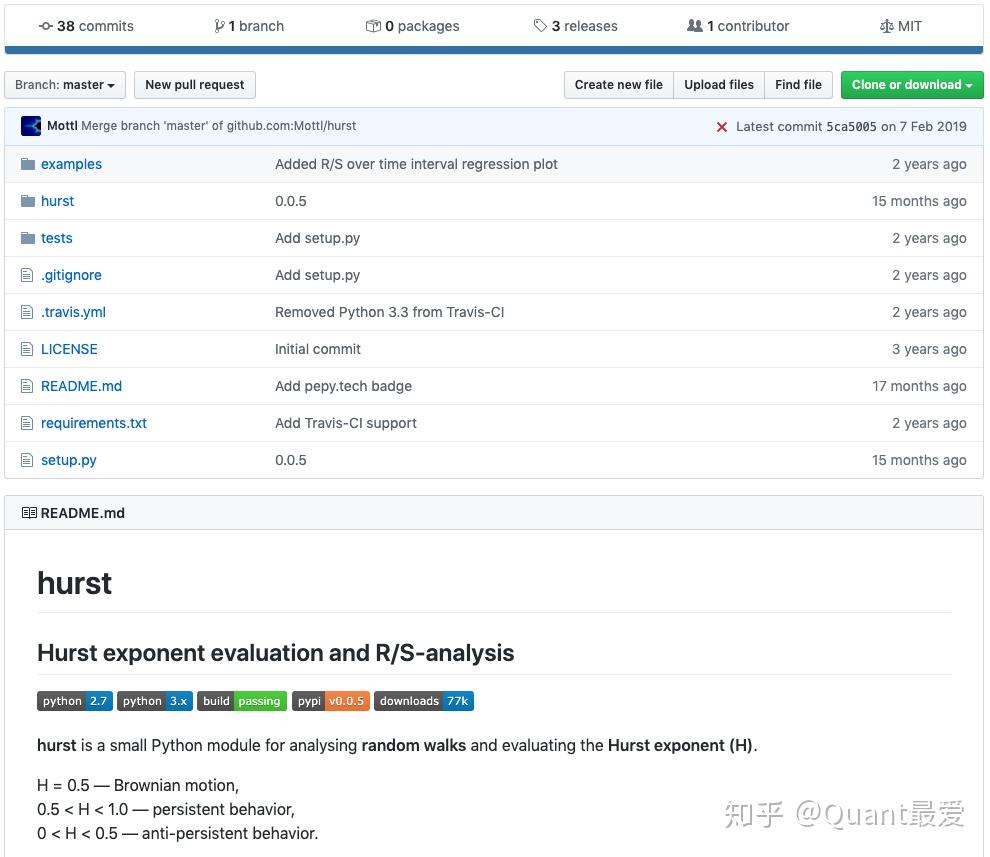This screenshot has height=857, width=990.
Task: Click the New pull request button
Action: point(195,85)
